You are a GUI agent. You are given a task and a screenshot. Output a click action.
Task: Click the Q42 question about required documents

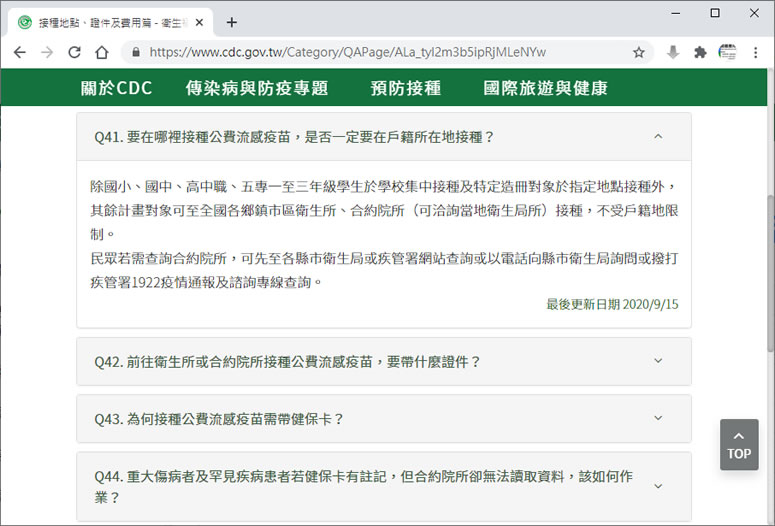(x=288, y=362)
